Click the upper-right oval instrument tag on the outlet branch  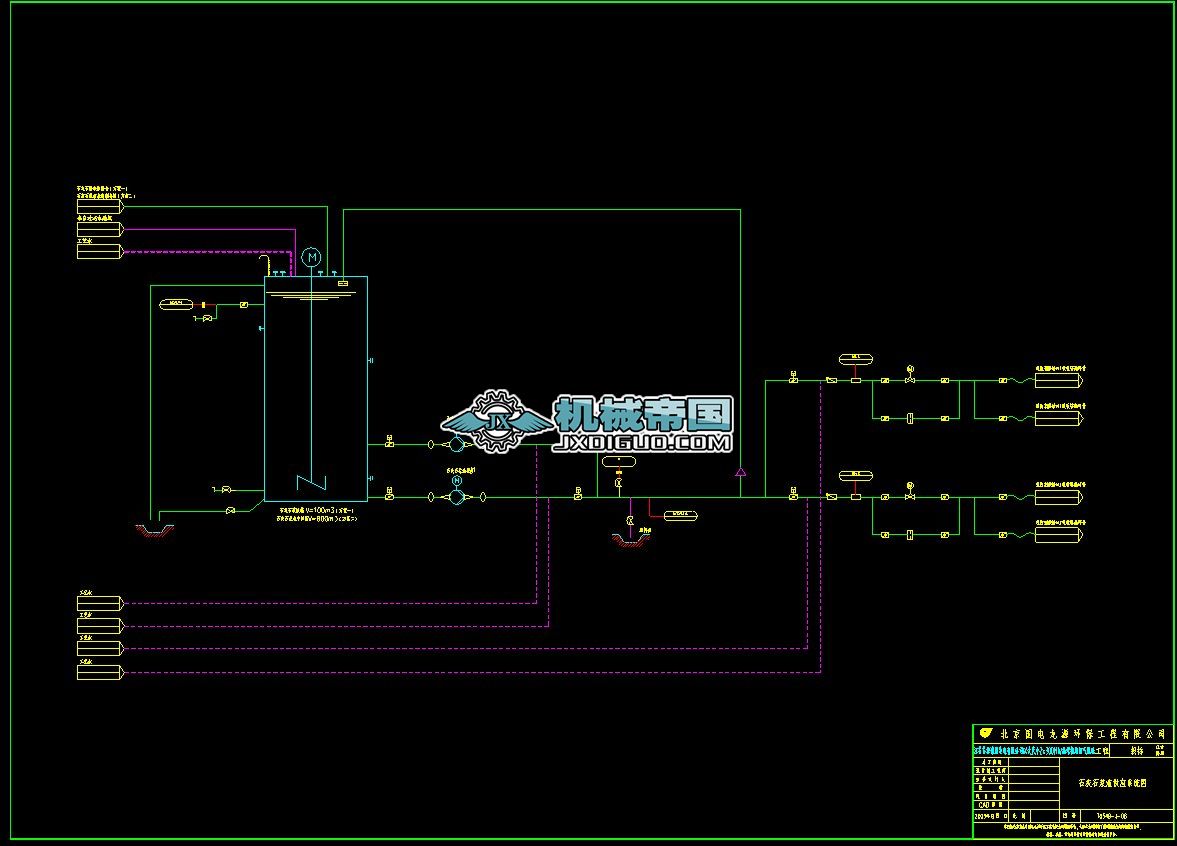point(856,359)
